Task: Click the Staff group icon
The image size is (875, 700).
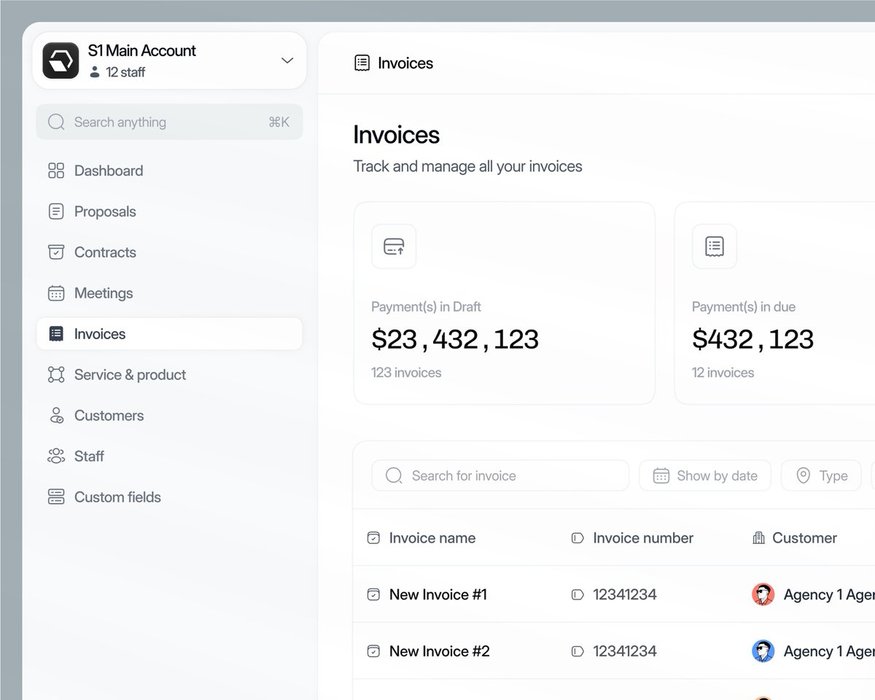Action: 56,456
